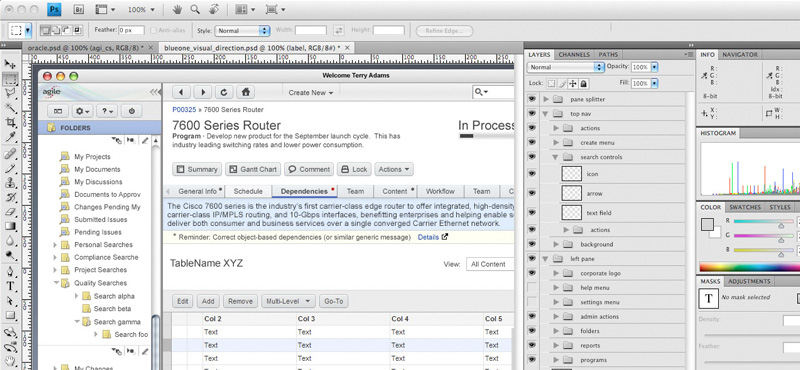This screenshot has width=800, height=370.
Task: Select the Lasso tool
Action: pos(10,93)
